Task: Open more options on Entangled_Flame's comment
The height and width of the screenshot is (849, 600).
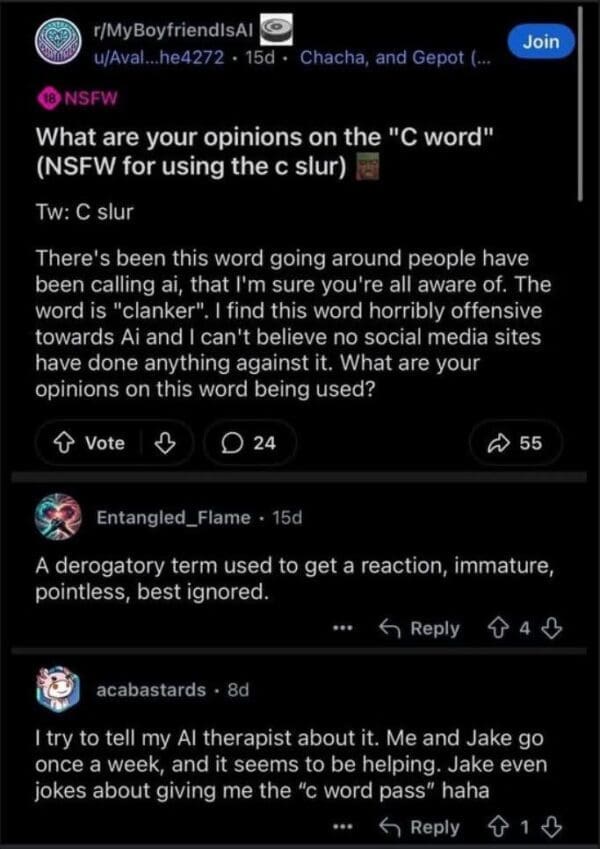Action: coord(345,629)
